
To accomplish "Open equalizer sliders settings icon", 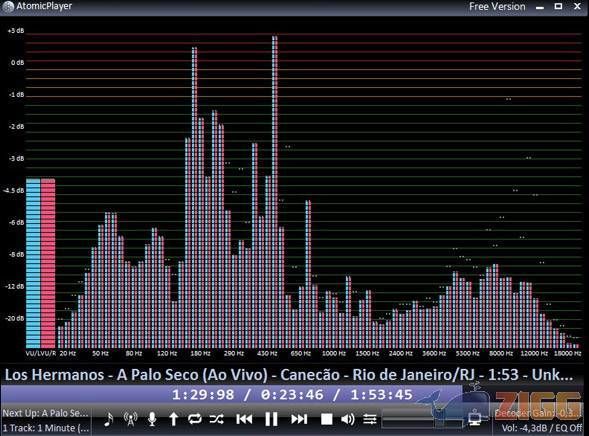I will pyautogui.click(x=370, y=419).
